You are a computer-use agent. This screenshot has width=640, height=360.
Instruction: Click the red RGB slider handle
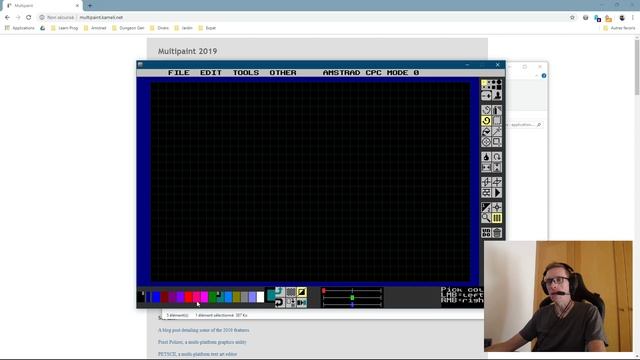[x=324, y=291]
